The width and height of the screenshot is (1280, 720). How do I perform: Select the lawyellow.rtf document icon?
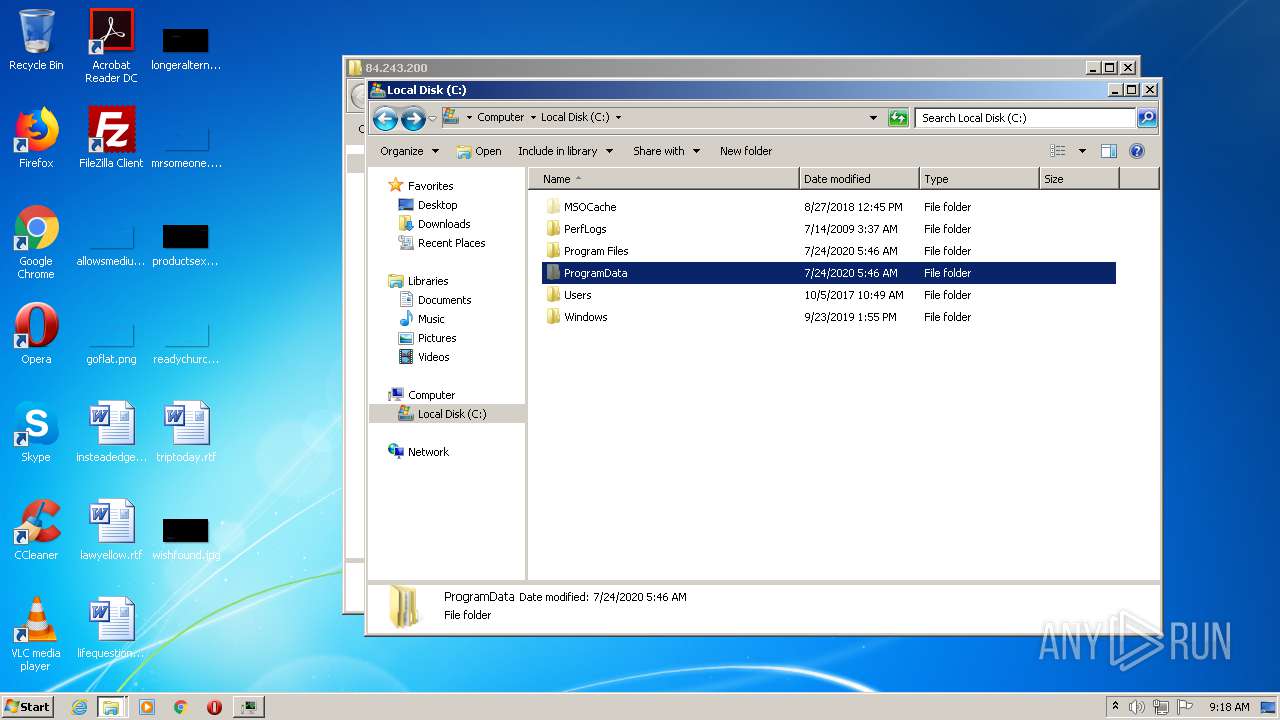[111, 530]
